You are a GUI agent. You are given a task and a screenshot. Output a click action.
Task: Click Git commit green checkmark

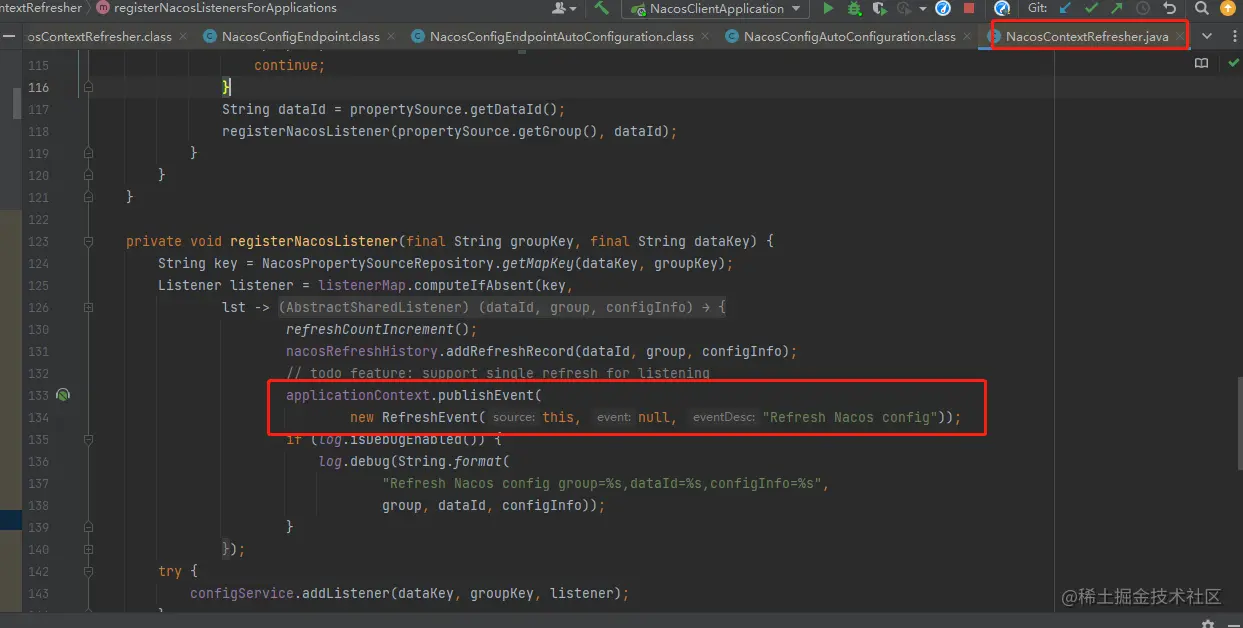[1091, 8]
